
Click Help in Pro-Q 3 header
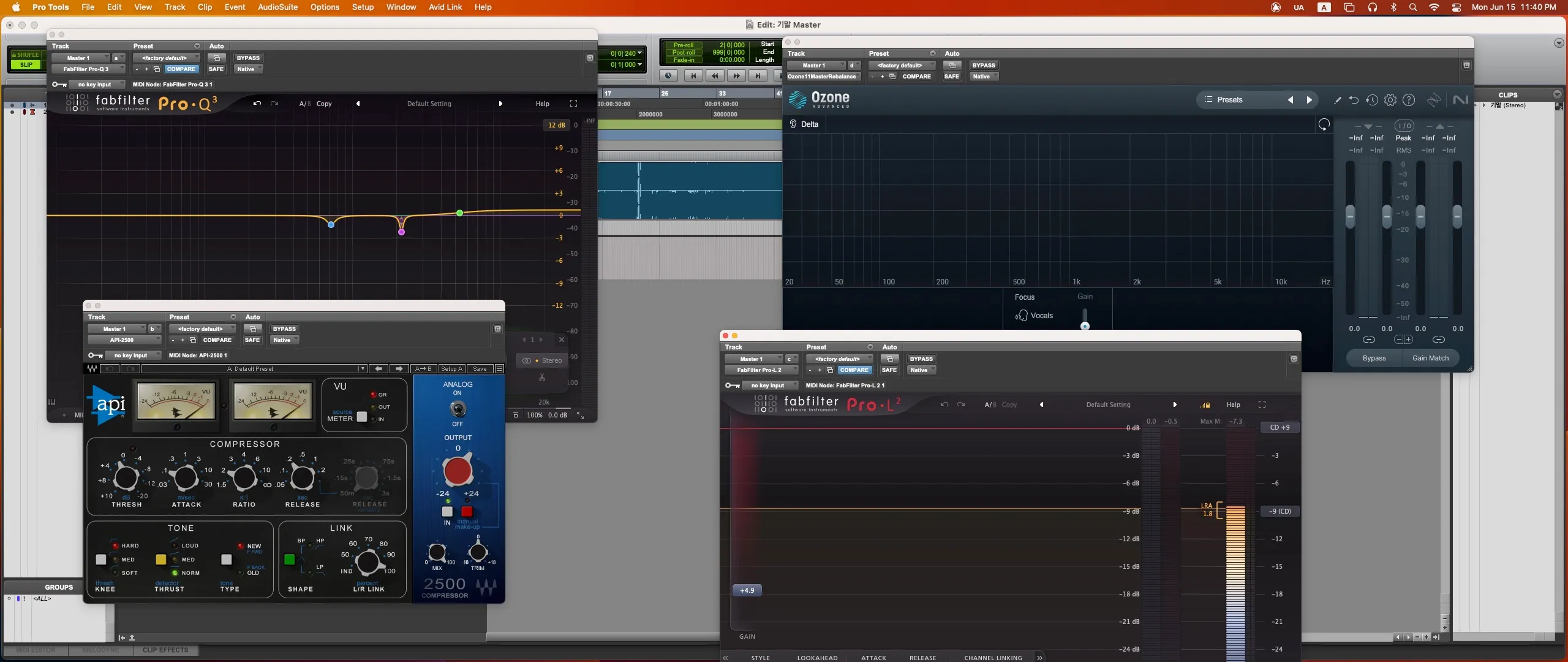coord(543,104)
